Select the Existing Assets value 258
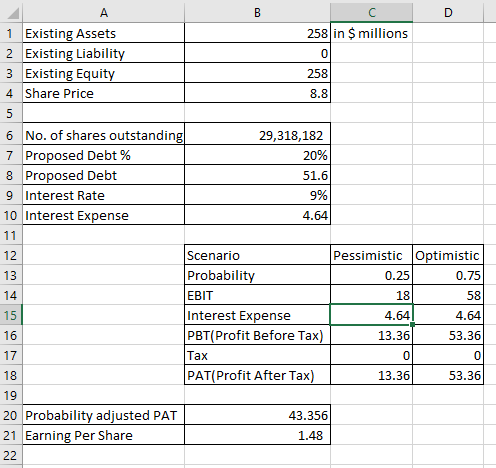Screen dimensions: 496x468 [x=257, y=33]
